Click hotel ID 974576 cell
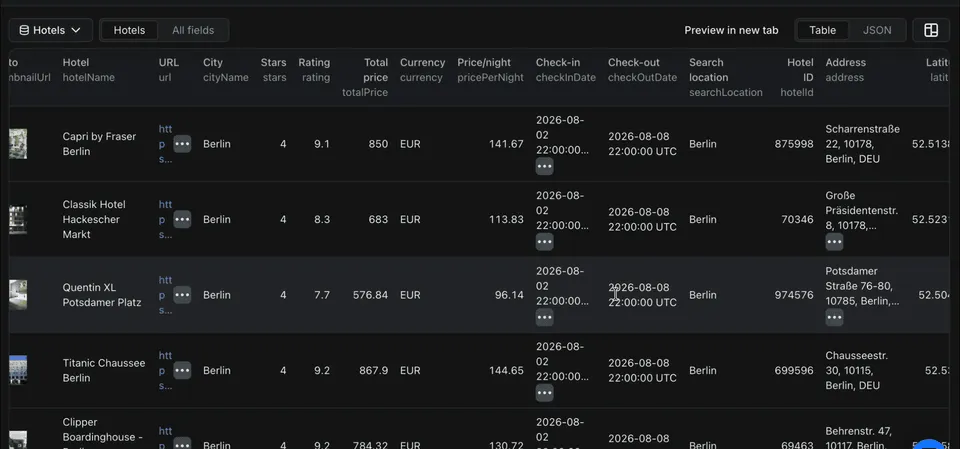Viewport: 960px width, 449px height. click(x=794, y=295)
